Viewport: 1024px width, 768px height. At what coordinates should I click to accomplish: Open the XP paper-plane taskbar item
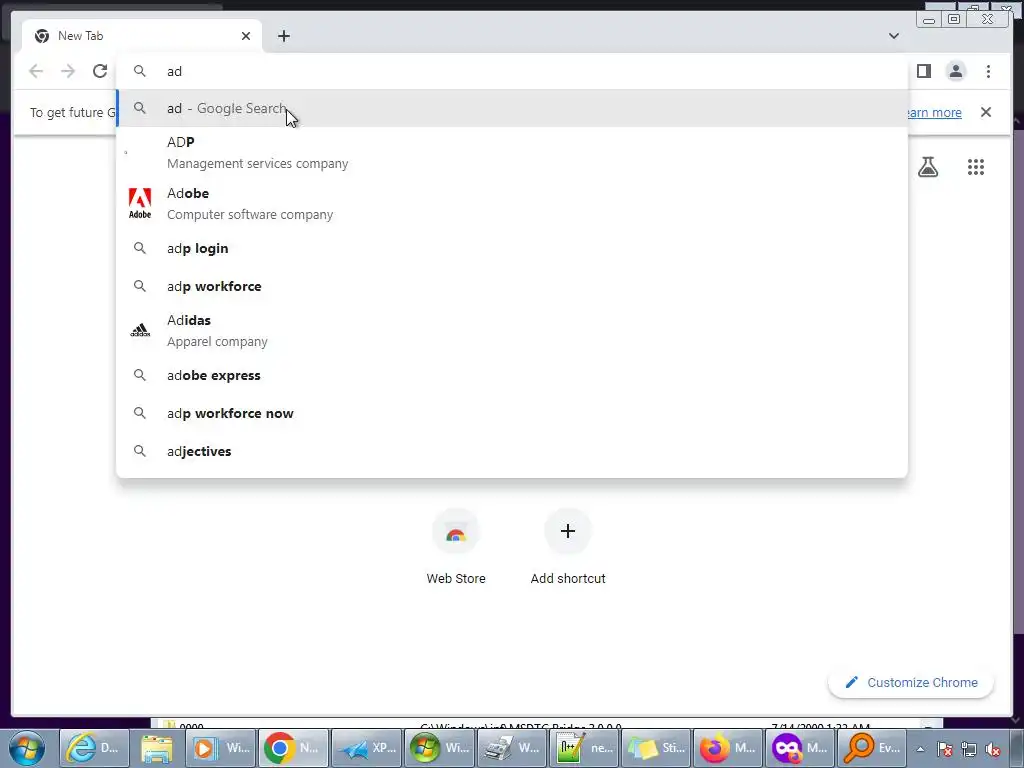click(366, 748)
